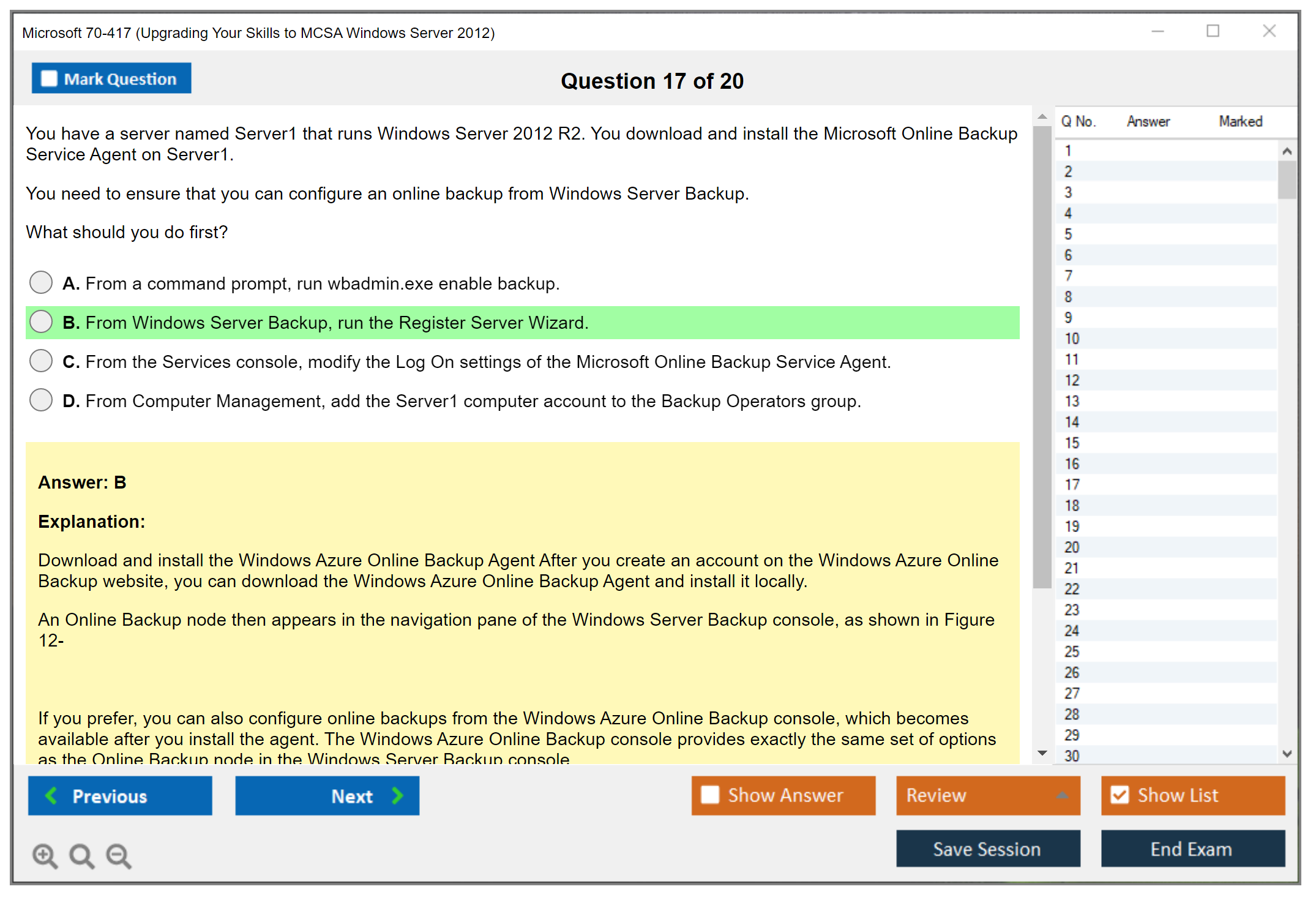Jump to question 25 in the list
1316x900 pixels.
(1072, 651)
